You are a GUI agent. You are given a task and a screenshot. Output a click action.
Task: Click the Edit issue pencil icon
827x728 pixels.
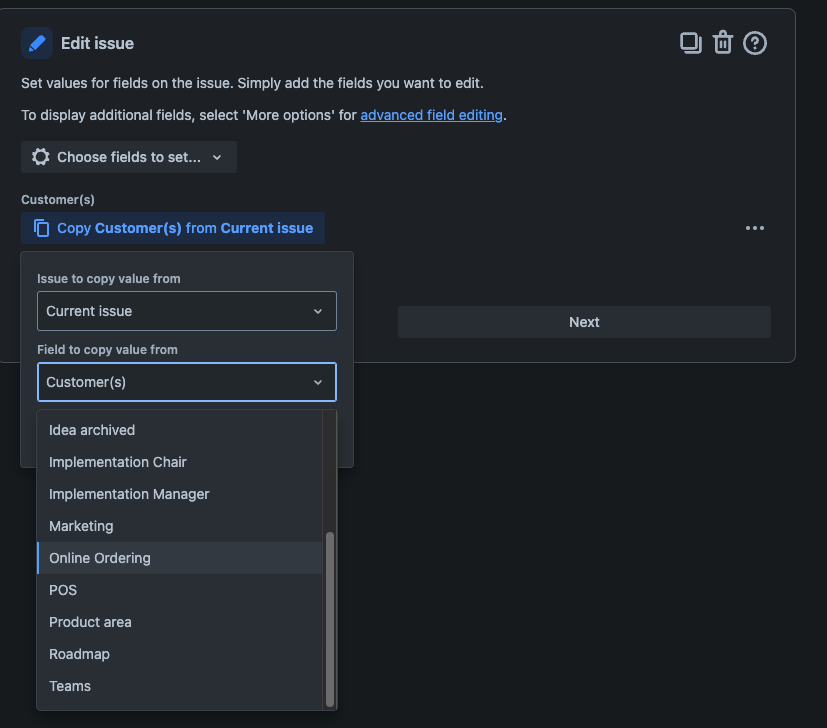click(x=37, y=43)
